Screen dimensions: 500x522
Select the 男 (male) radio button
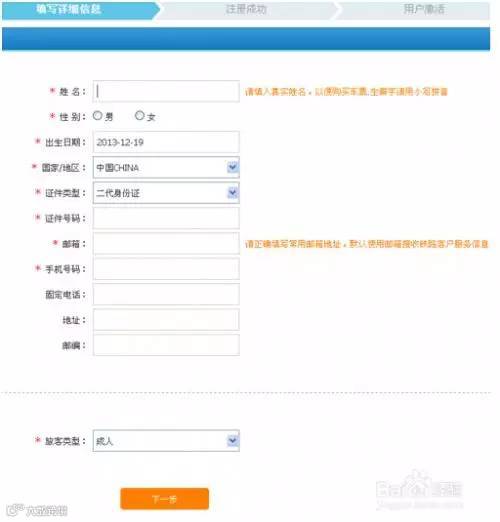click(97, 115)
